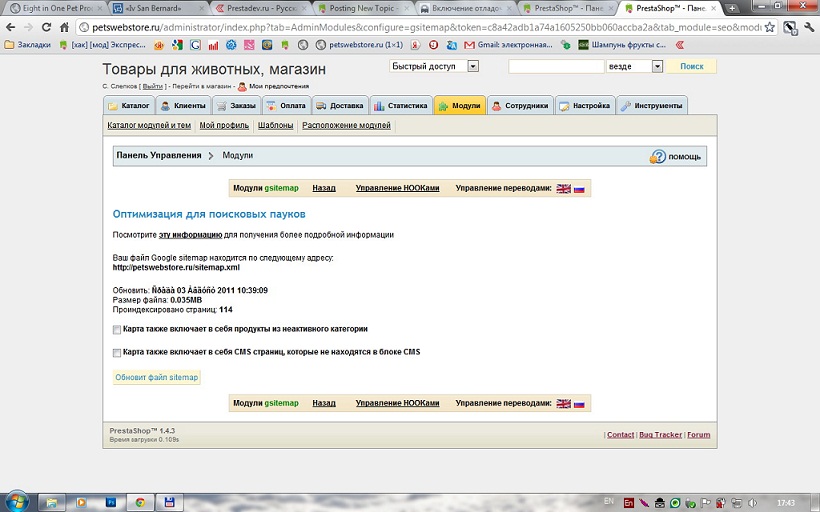Click the top Управление HOOKами link
The height and width of the screenshot is (512, 820).
[397, 188]
